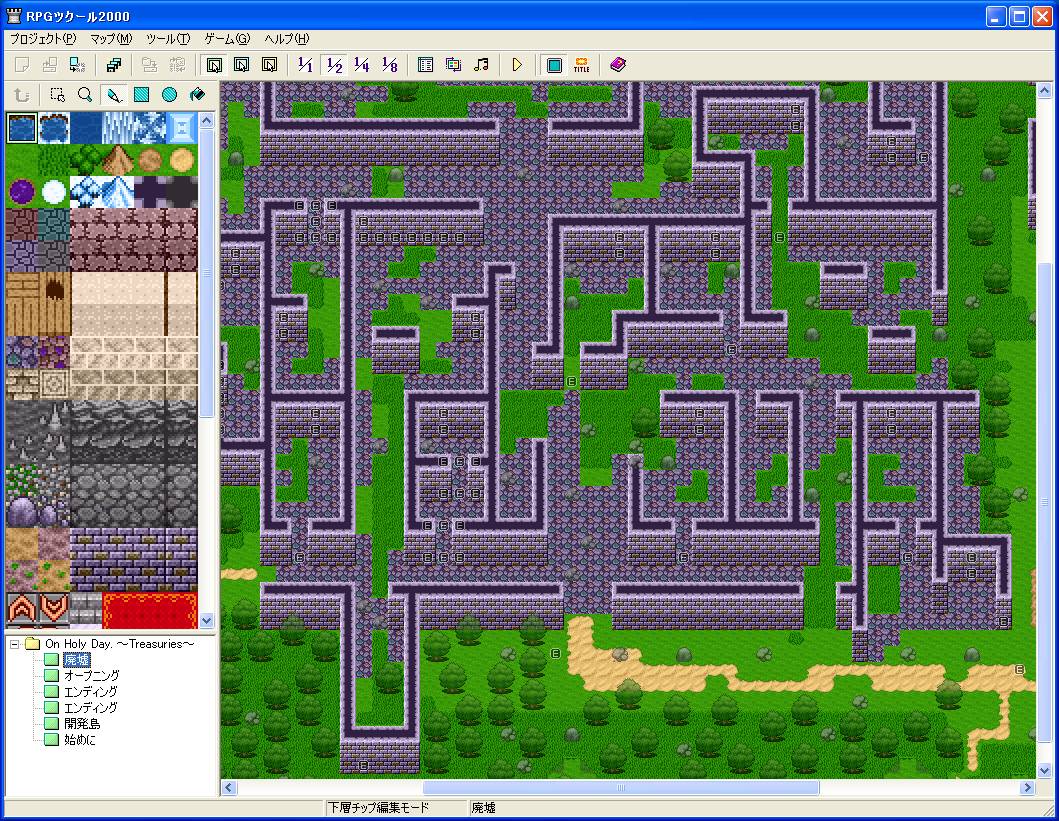Choose the Pencil drawing tool
The image size is (1059, 821).
pyautogui.click(x=113, y=95)
